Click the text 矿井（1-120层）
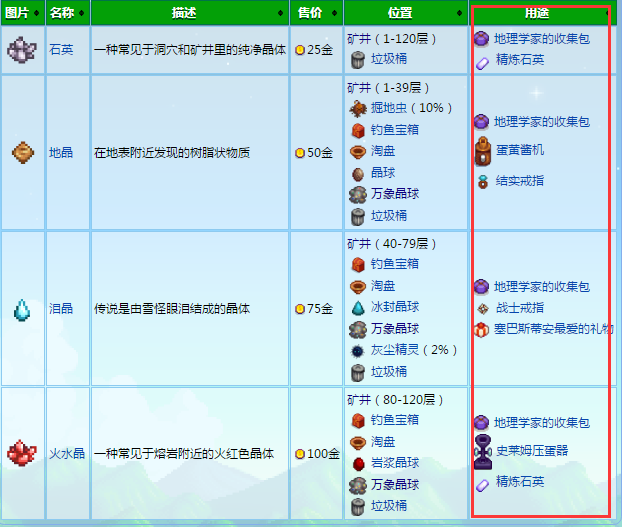Viewport: 622px width, 527px height. tap(392, 39)
